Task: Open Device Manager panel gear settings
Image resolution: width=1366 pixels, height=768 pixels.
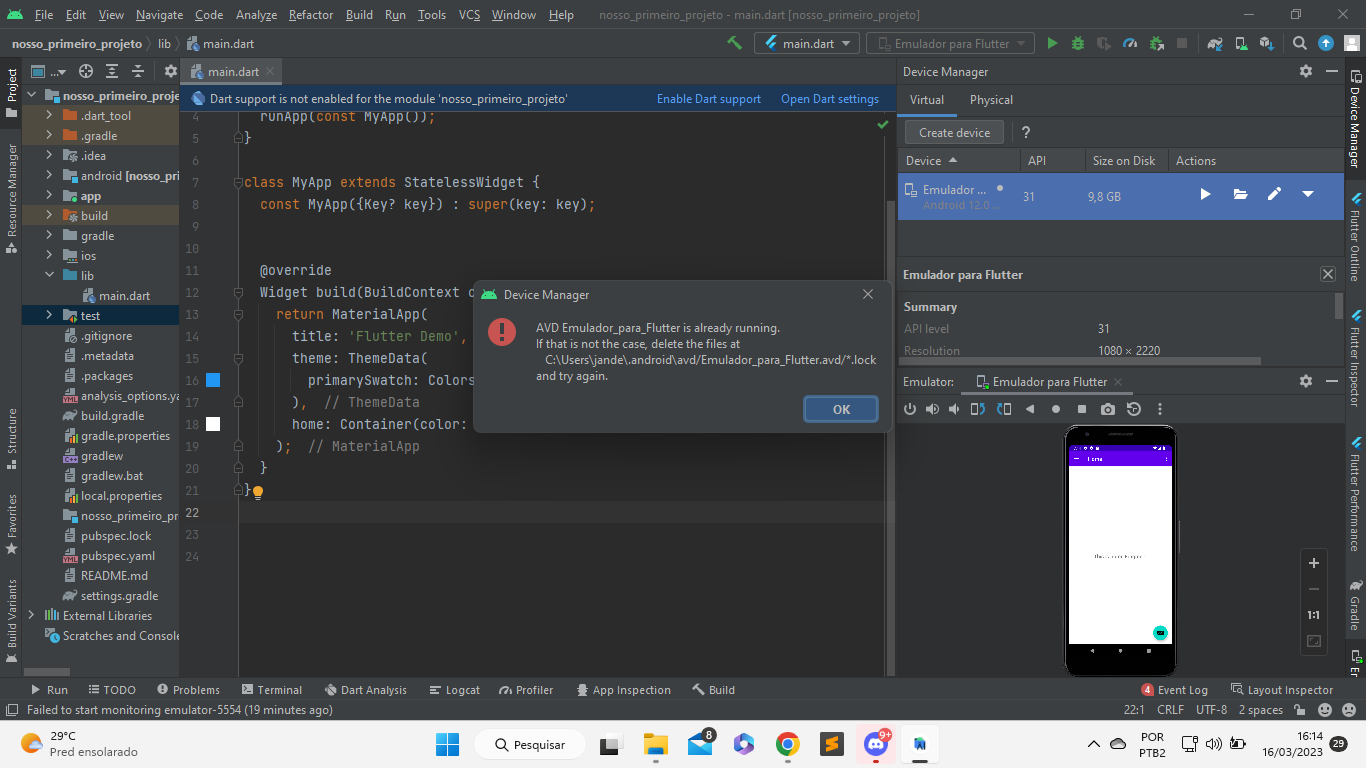Action: (x=1305, y=71)
